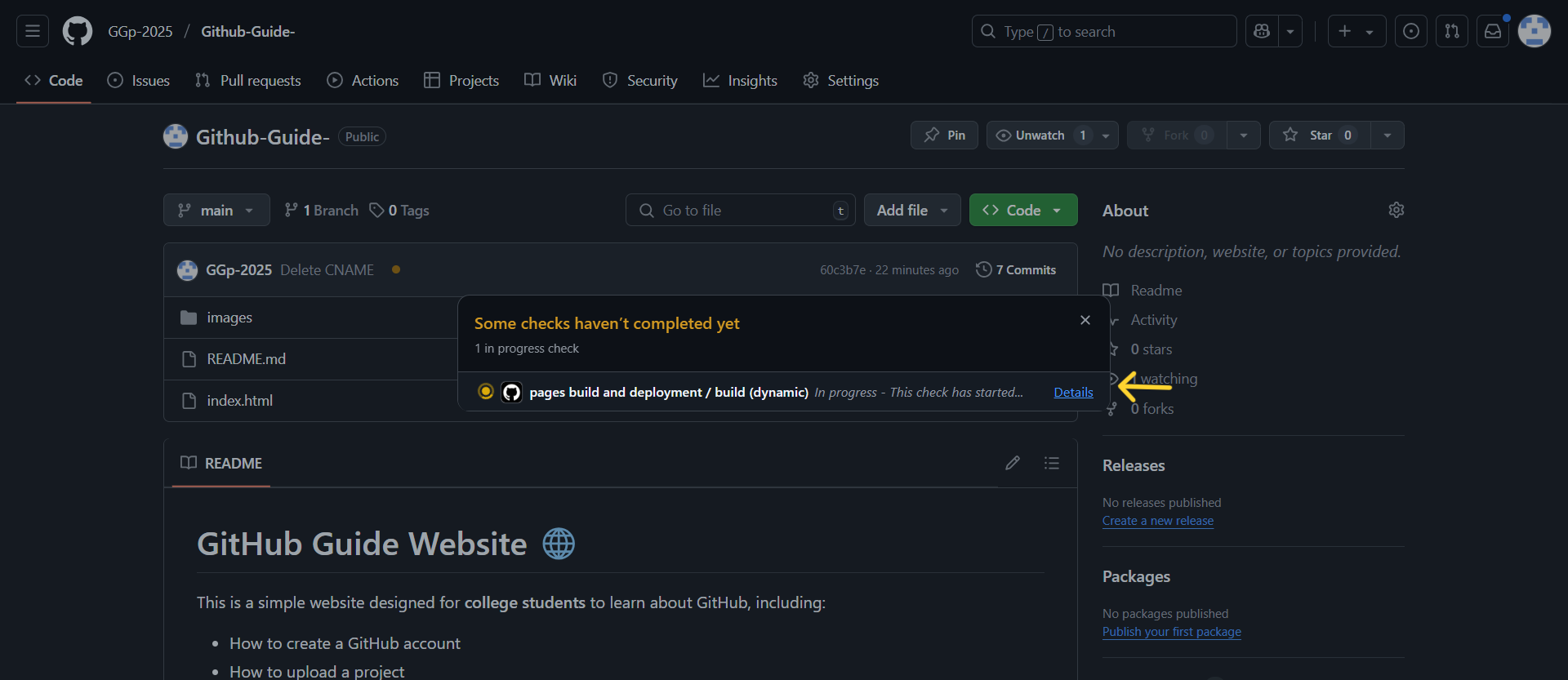Screen dimensions: 1568x680
Task: Edit repository details gear icon in About
Action: click(1396, 210)
